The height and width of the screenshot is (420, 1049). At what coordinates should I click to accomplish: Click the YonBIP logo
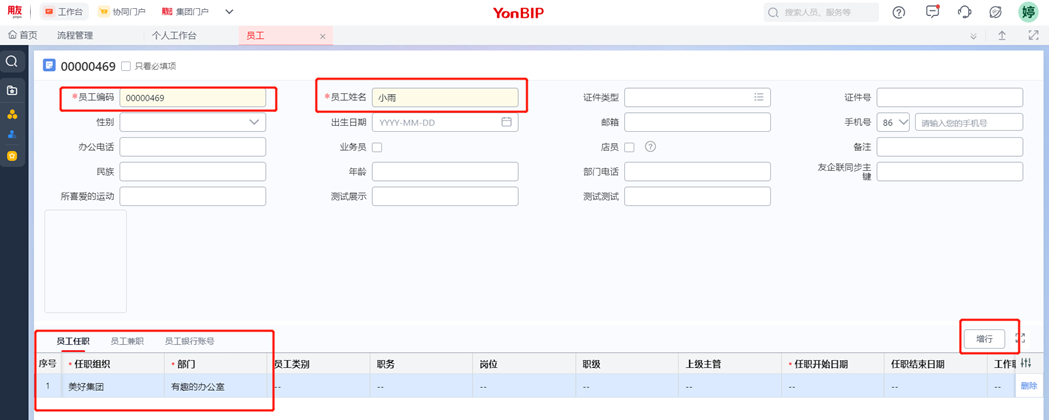[518, 12]
